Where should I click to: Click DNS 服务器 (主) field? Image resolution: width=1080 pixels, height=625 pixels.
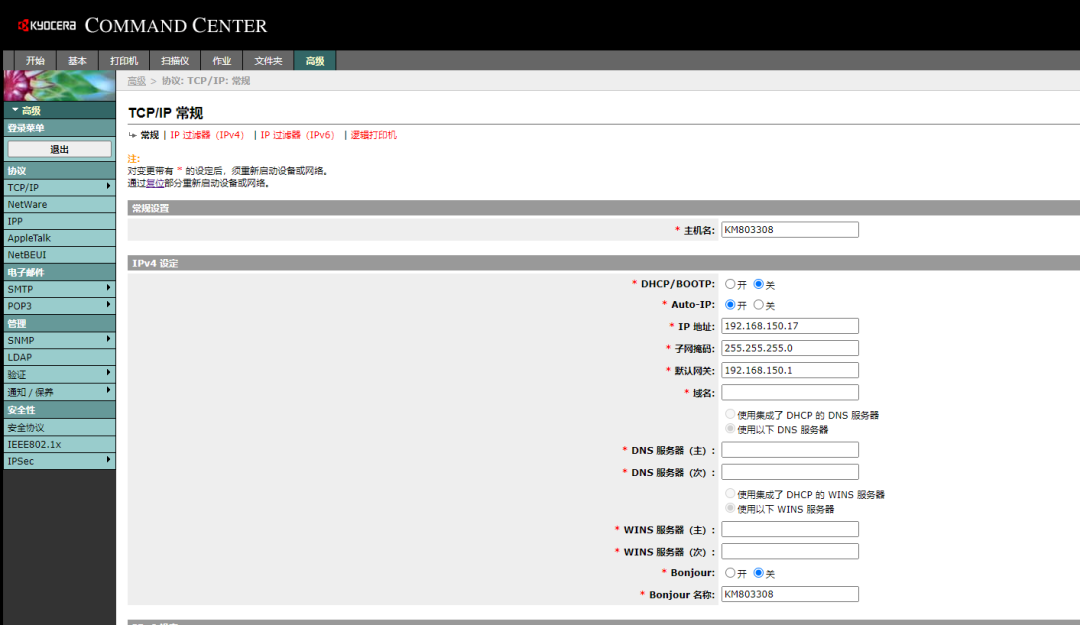789,450
